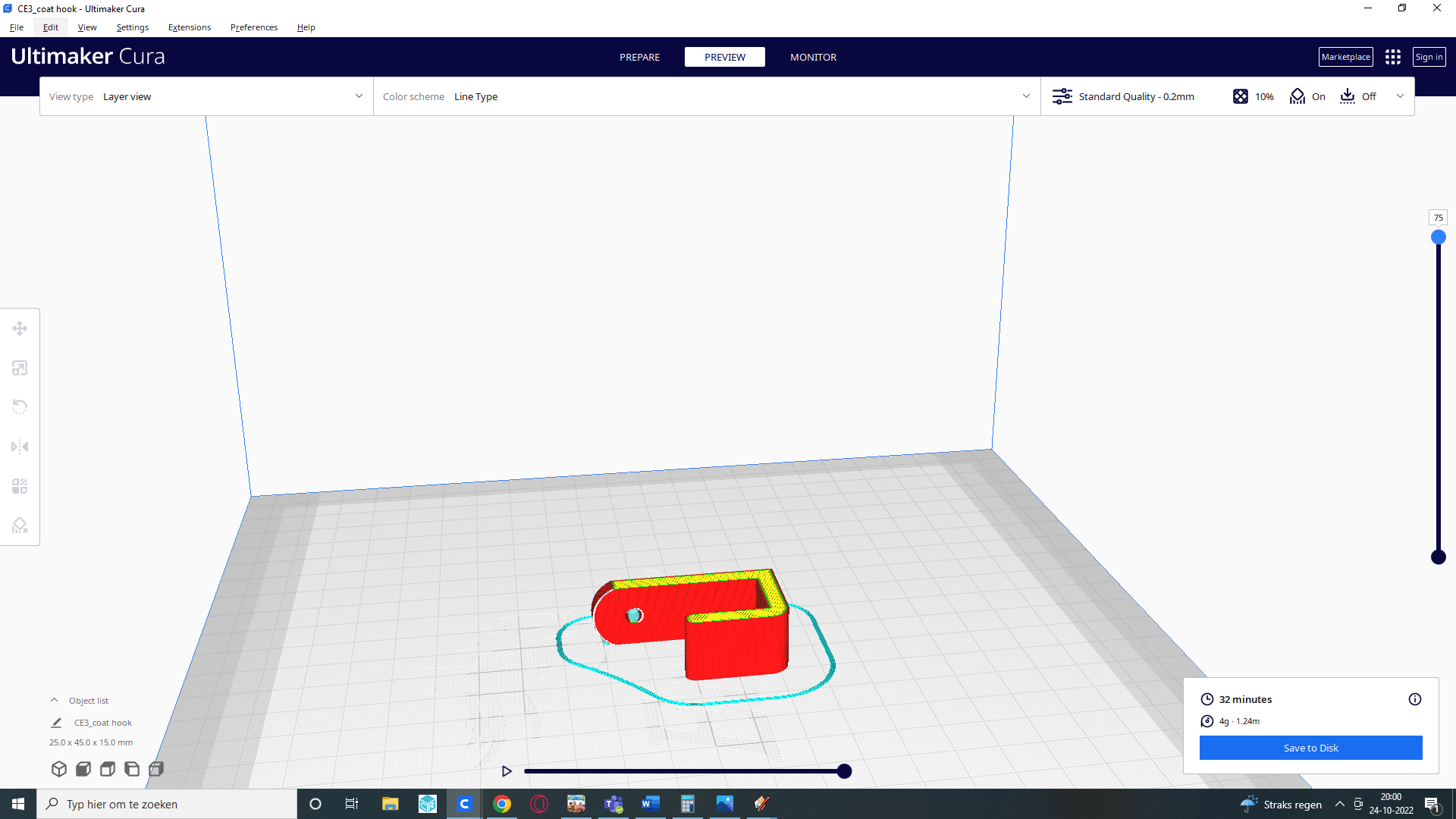Click the Scale/Resize tool icon
Viewport: 1456px width, 819px height.
point(19,367)
